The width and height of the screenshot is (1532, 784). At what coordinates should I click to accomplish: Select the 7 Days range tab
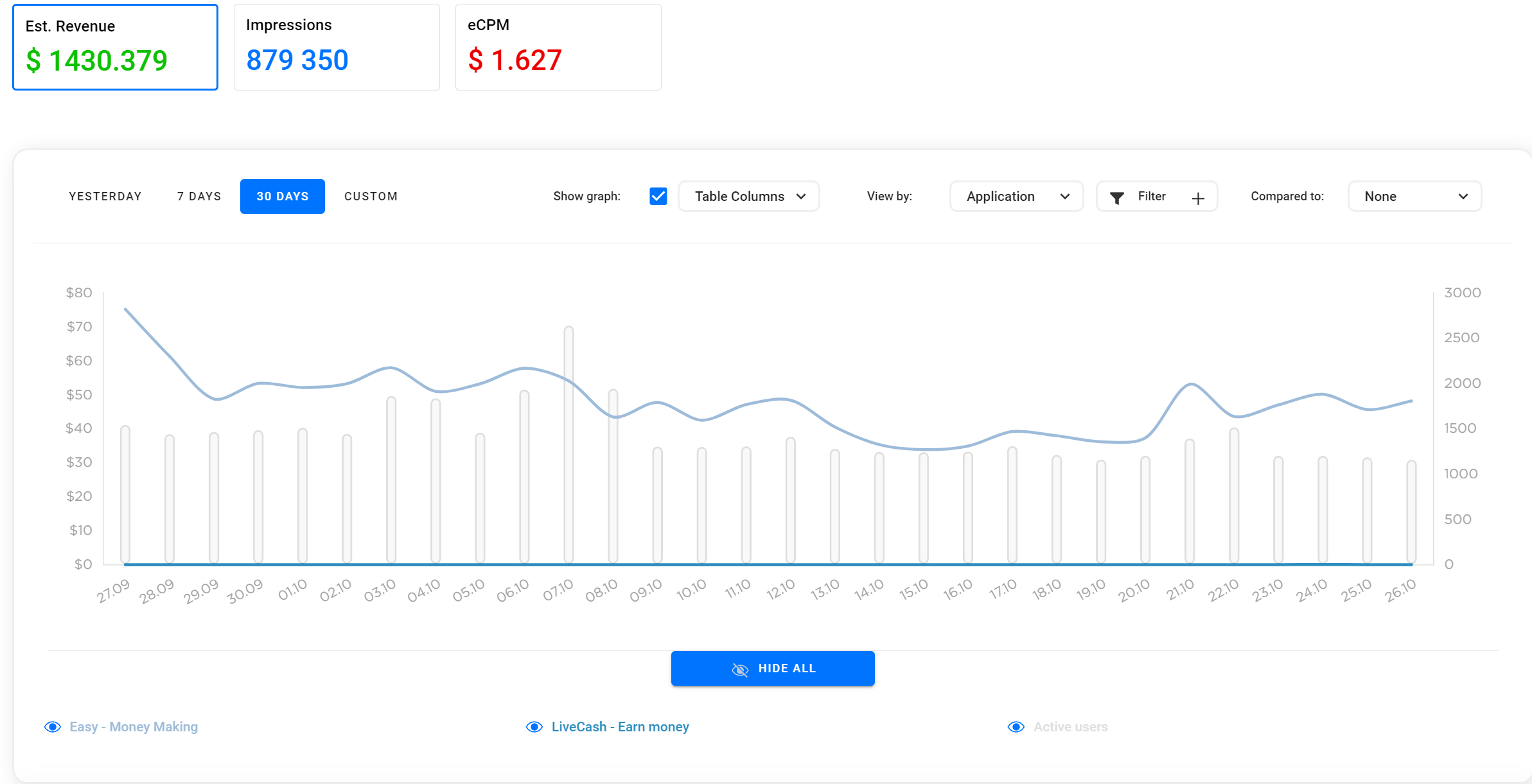(199, 196)
